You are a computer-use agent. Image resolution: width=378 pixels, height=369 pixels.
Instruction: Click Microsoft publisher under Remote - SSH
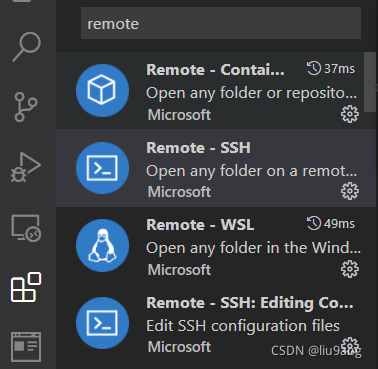(179, 192)
